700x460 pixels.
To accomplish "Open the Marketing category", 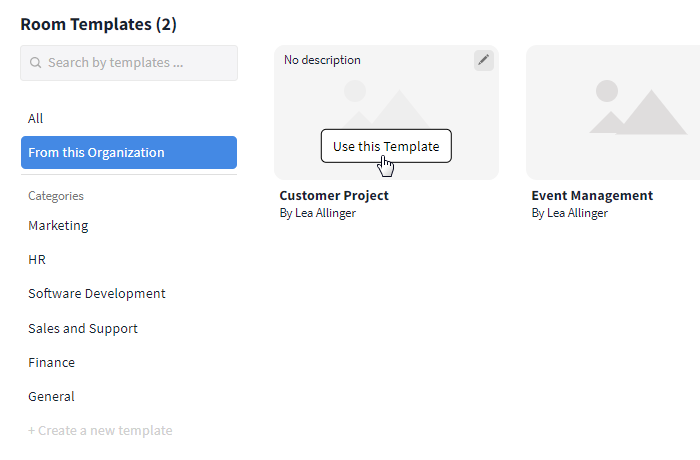I will [58, 225].
